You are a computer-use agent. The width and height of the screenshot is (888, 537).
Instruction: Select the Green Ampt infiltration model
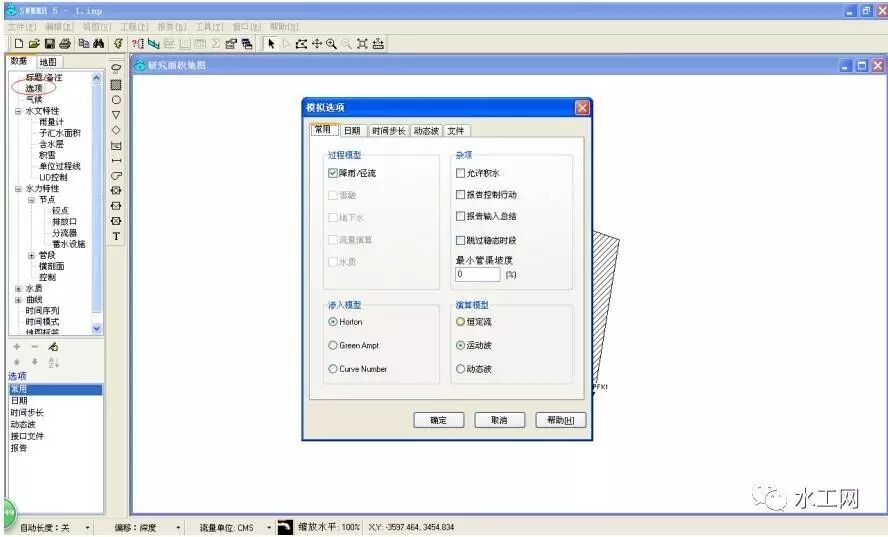click(333, 345)
